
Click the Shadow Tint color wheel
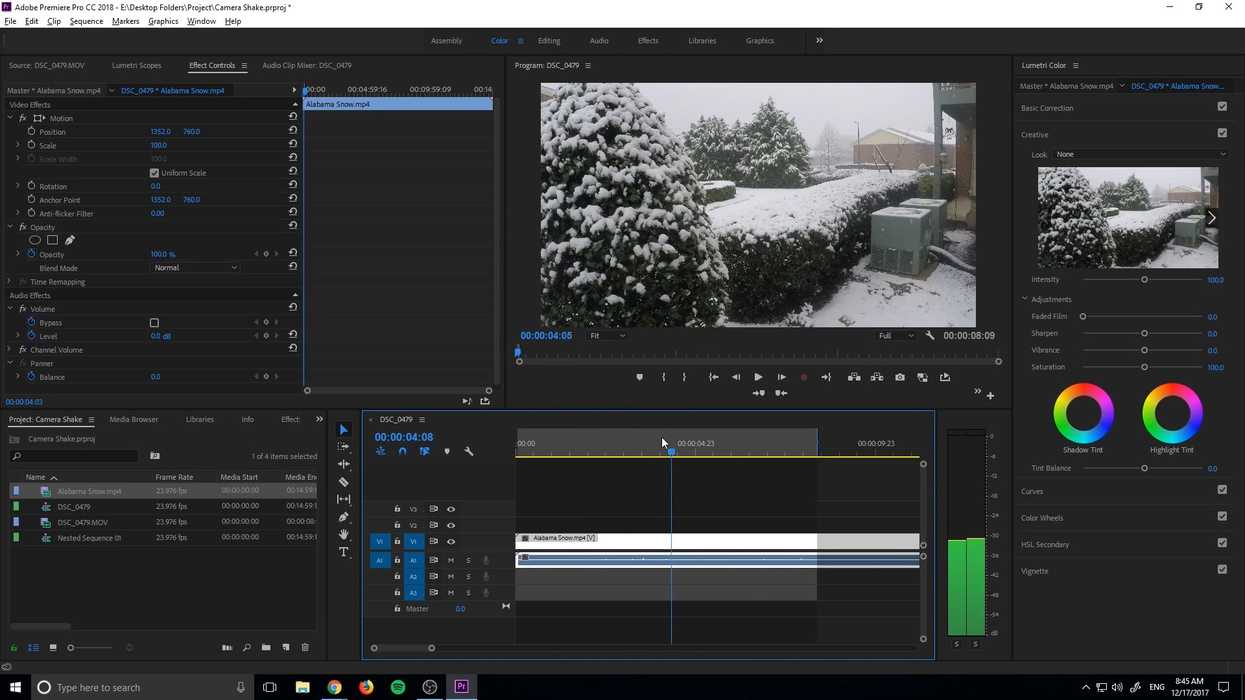pos(1084,413)
